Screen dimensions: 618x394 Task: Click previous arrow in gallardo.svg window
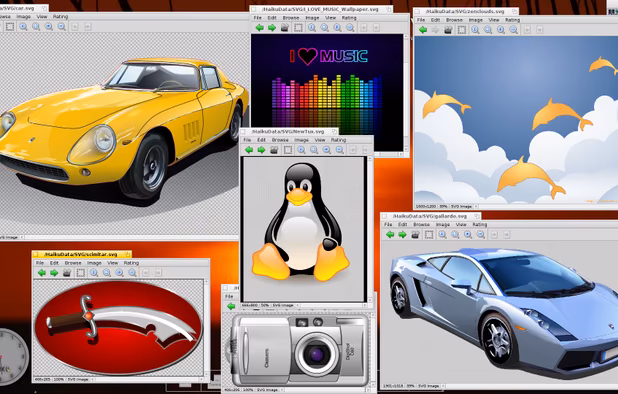tap(390, 234)
